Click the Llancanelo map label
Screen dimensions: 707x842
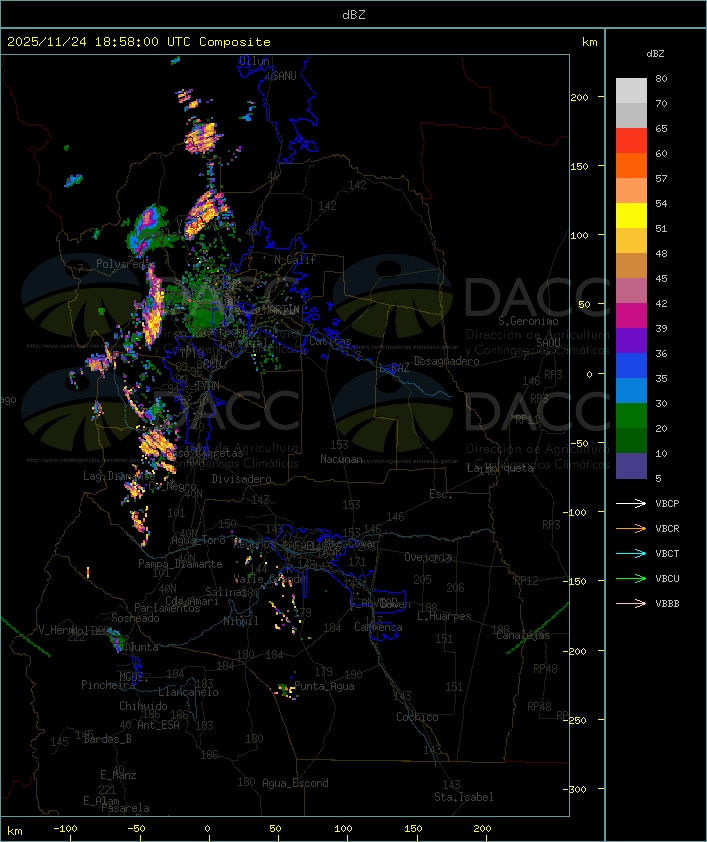[x=188, y=693]
